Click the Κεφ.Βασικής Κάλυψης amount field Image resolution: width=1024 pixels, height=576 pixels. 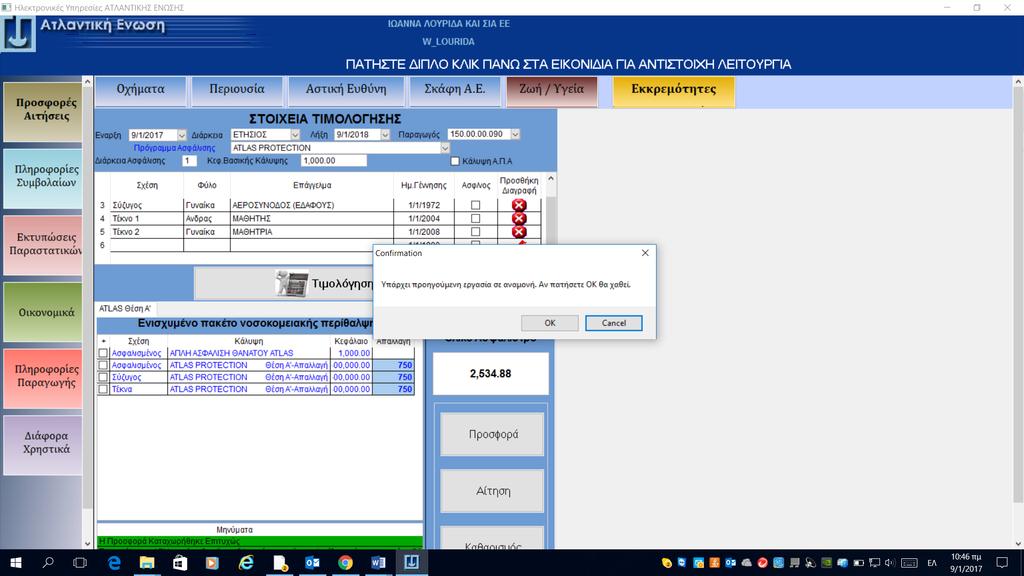click(x=333, y=161)
